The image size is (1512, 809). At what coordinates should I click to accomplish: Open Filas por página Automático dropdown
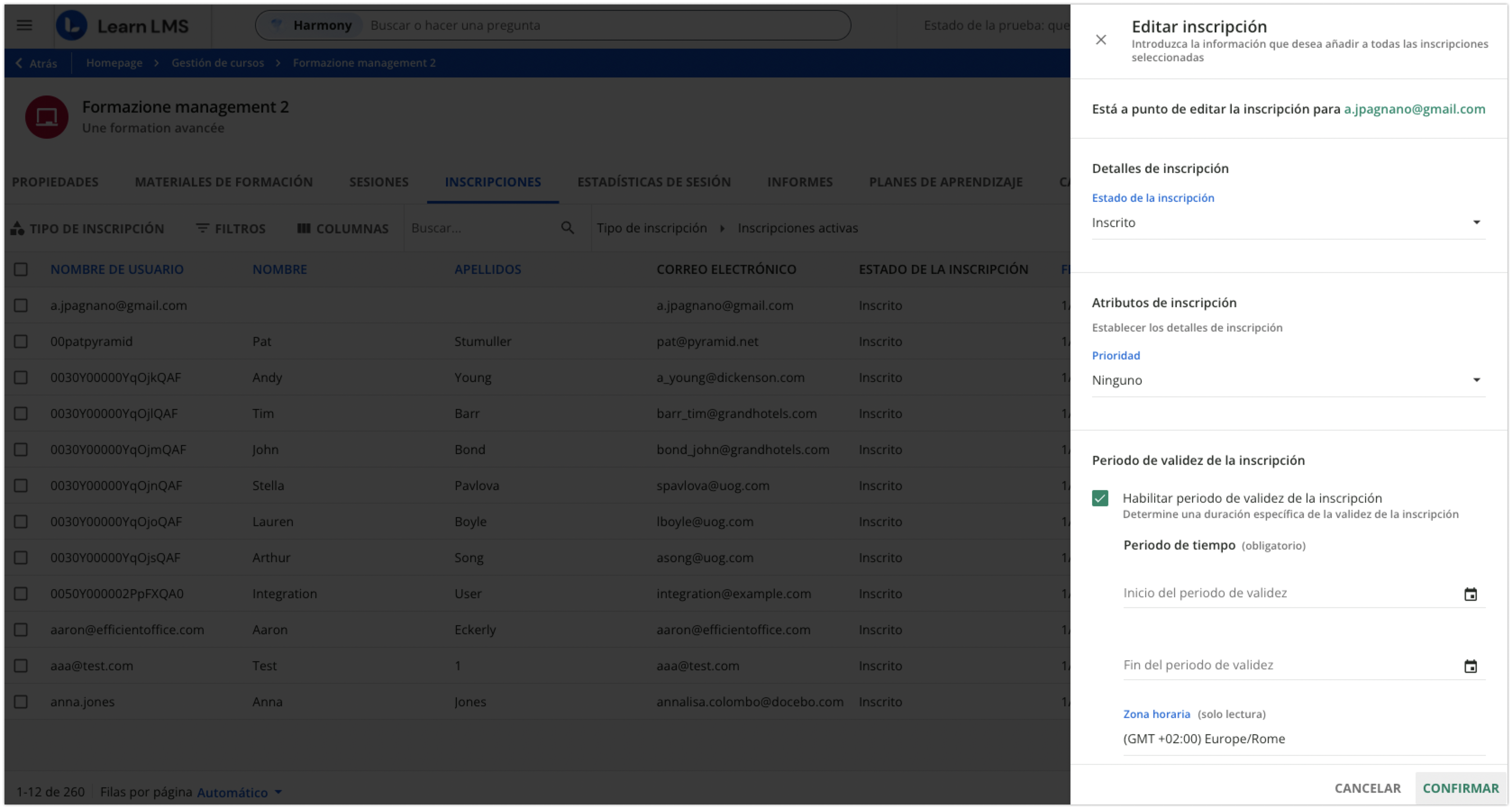point(240,792)
